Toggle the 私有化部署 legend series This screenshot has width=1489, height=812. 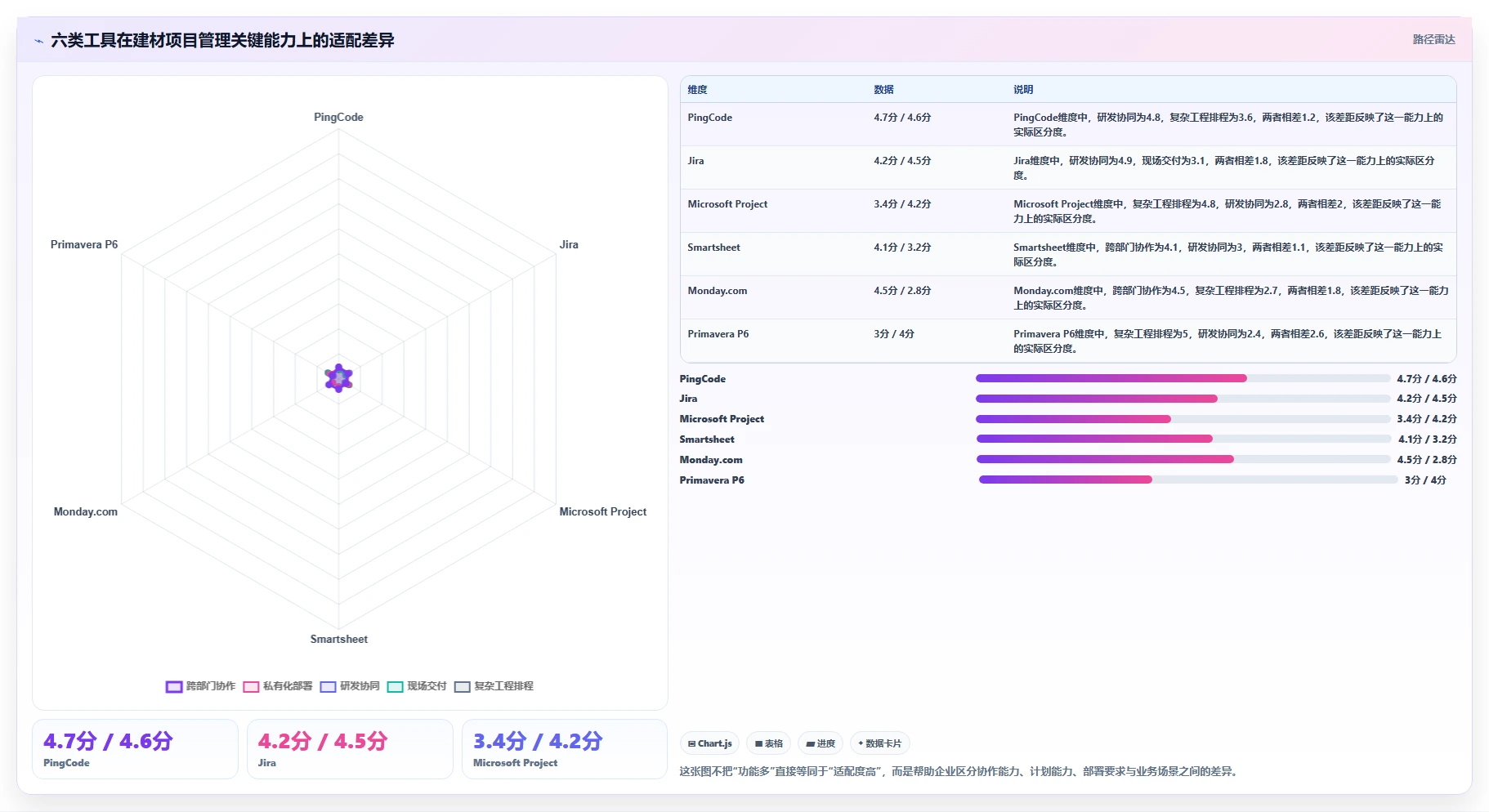click(278, 686)
